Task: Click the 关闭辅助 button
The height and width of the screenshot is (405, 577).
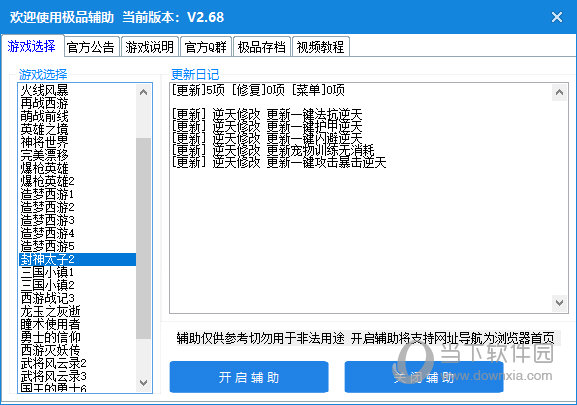Action: pos(424,377)
